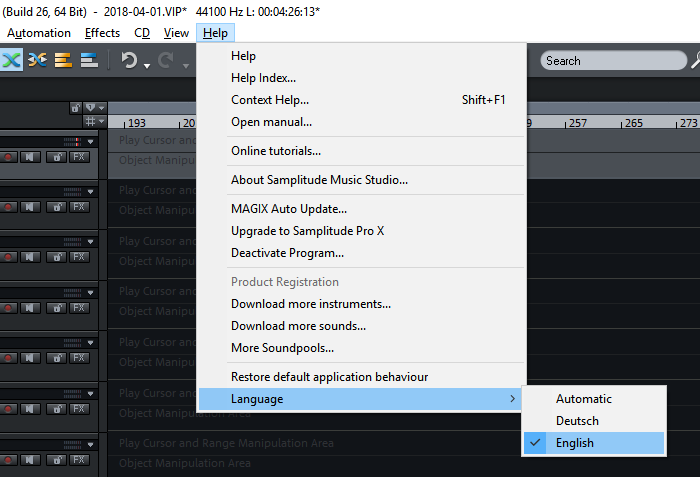Click Upgrade to Samplitude Pro X

point(307,231)
